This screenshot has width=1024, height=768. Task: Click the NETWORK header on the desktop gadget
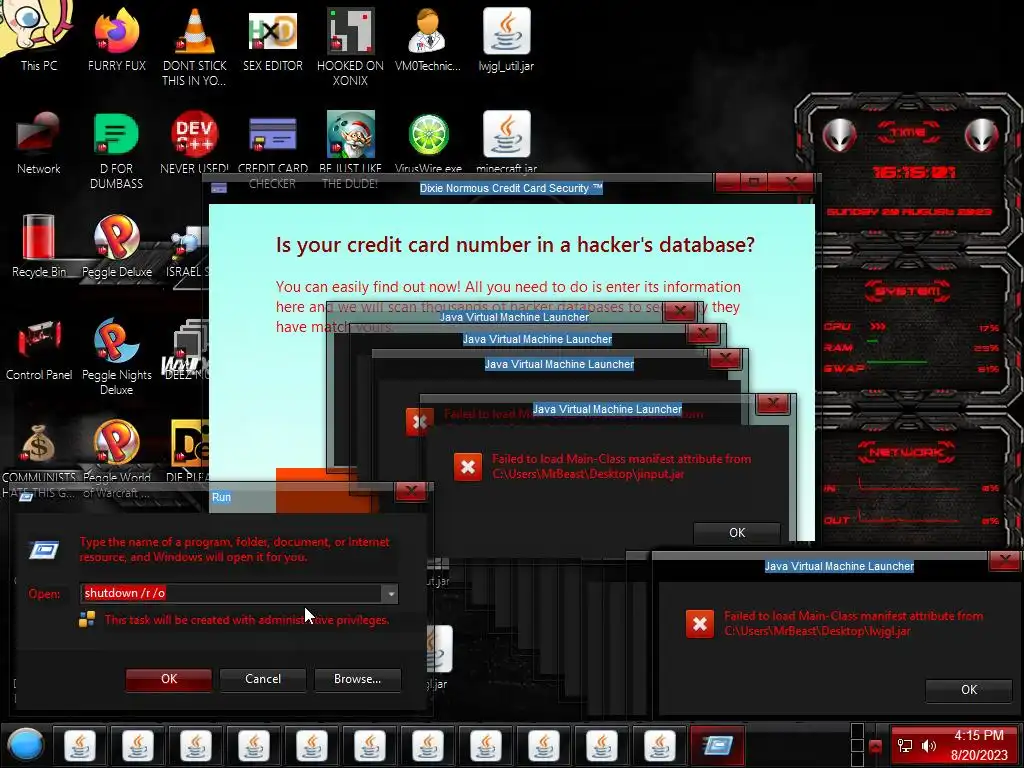[x=906, y=452]
